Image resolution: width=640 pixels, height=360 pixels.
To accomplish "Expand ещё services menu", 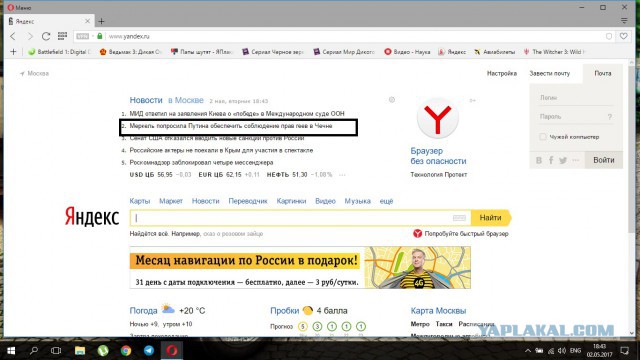I will click(386, 201).
